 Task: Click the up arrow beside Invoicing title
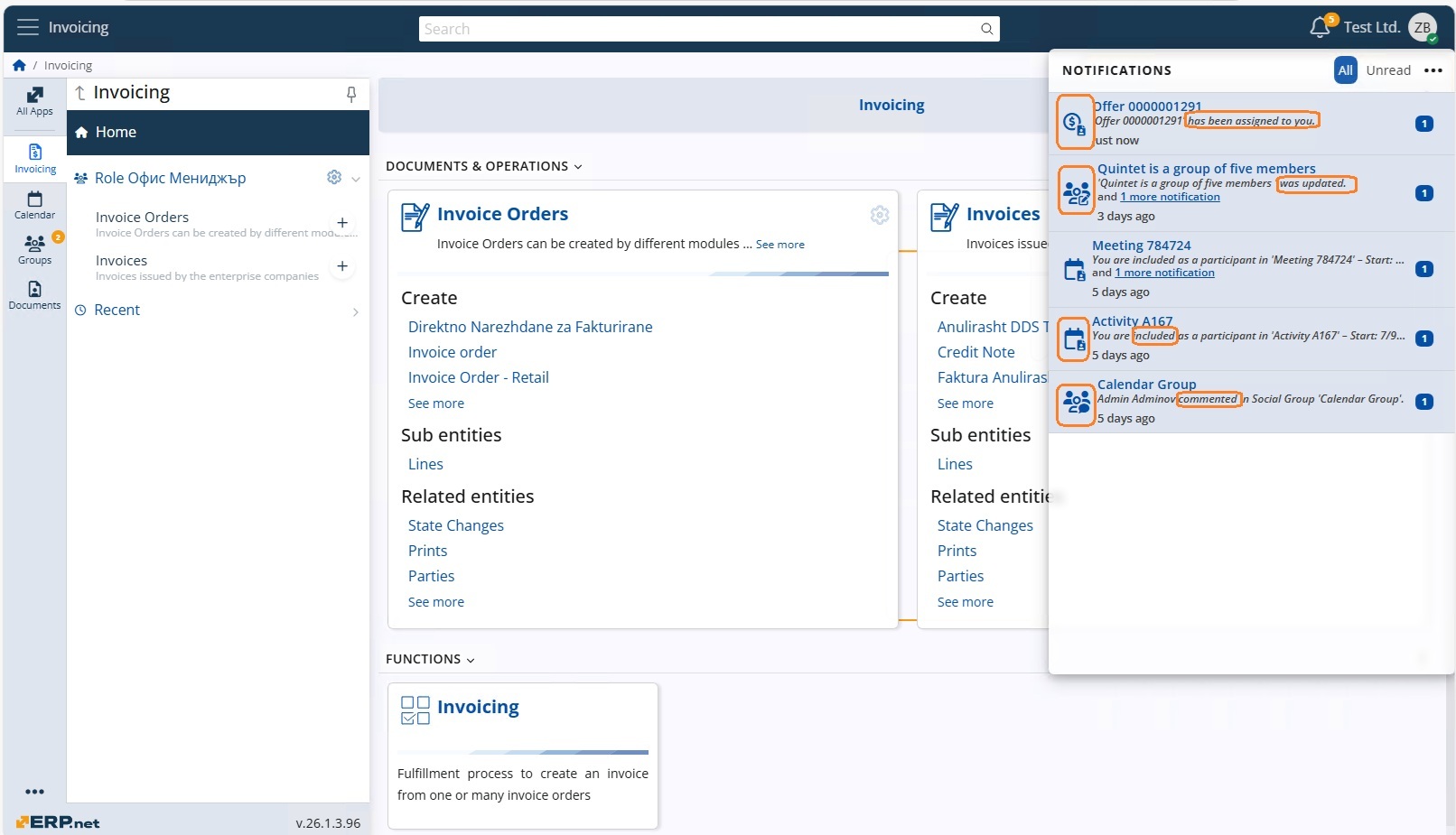tap(80, 93)
